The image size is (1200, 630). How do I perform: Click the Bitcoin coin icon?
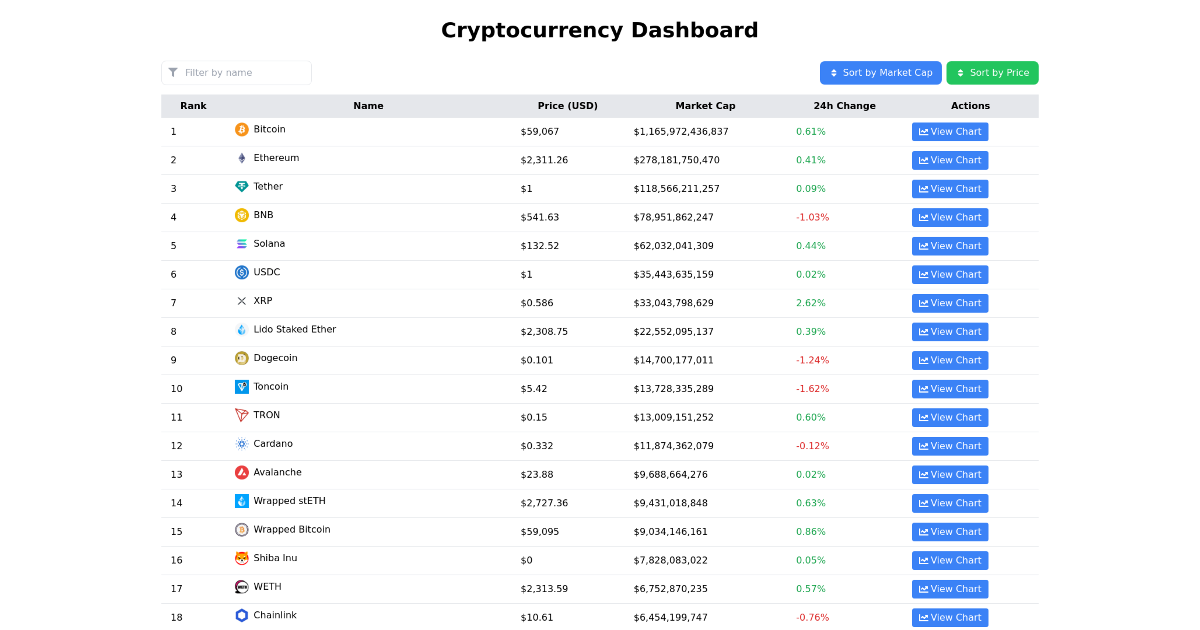coord(240,129)
